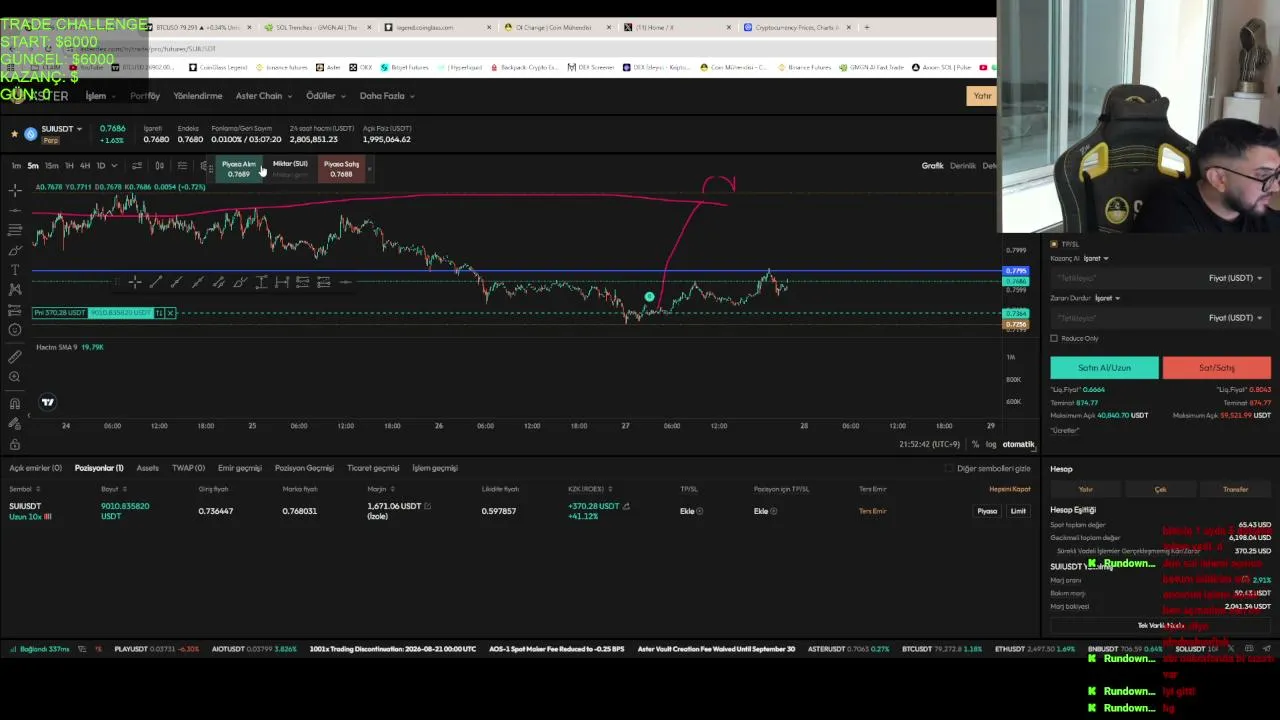Screen dimensions: 1280x720
Task: Select the 4H timeframe
Action: click(85, 166)
